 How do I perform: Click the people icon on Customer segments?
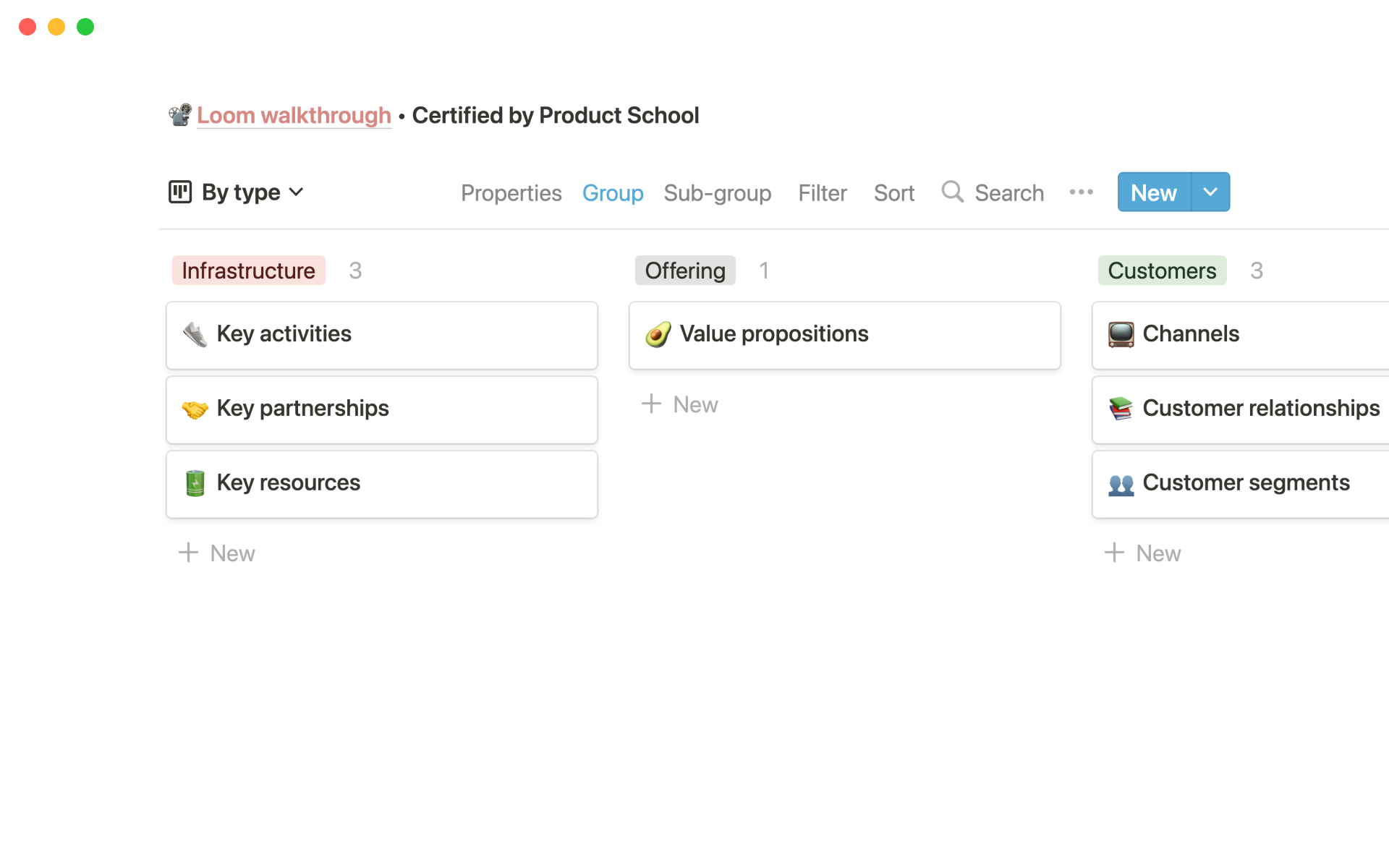coord(1121,483)
